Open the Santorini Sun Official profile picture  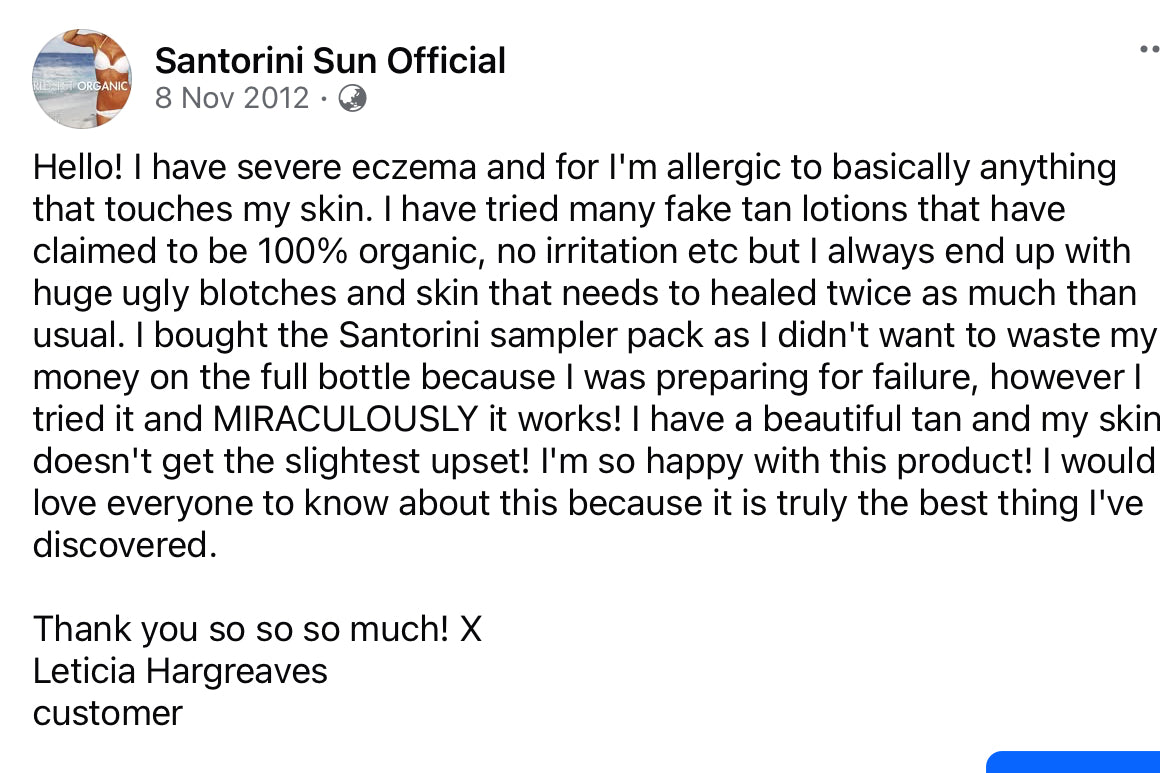(82, 78)
